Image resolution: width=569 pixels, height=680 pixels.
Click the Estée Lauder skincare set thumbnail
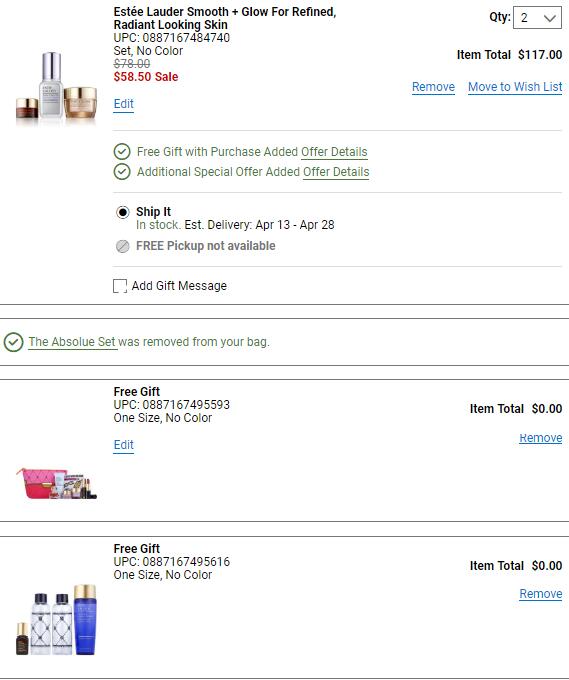click(56, 87)
